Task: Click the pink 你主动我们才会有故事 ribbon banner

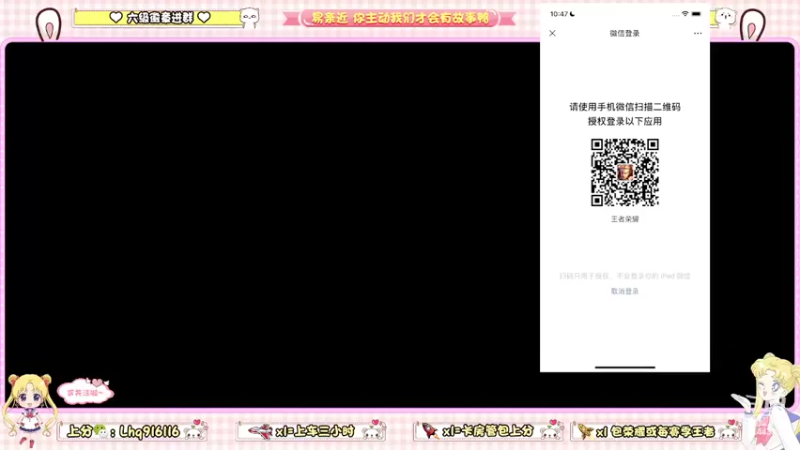Action: tap(399, 18)
